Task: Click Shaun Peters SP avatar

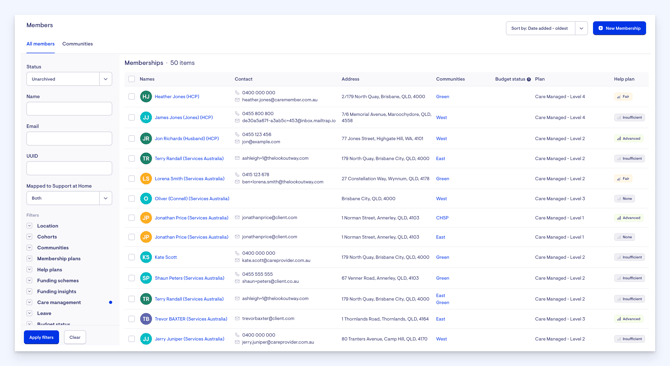Action: pyautogui.click(x=146, y=278)
